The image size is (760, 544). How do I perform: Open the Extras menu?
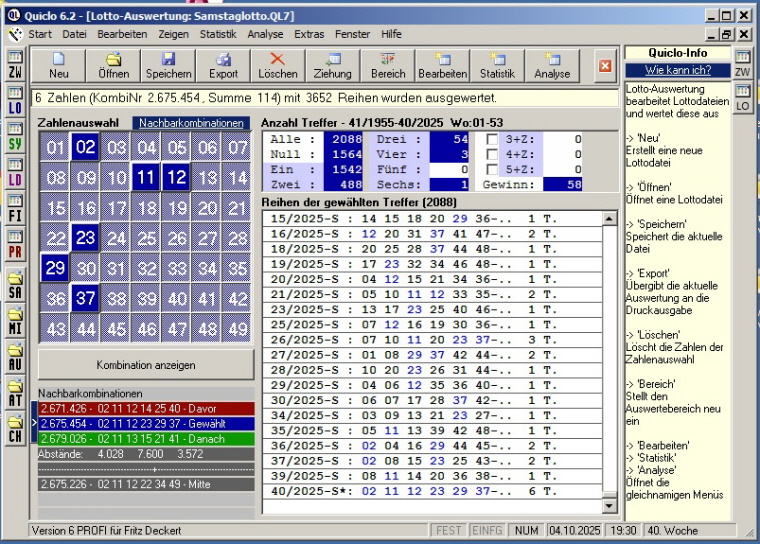tap(309, 34)
